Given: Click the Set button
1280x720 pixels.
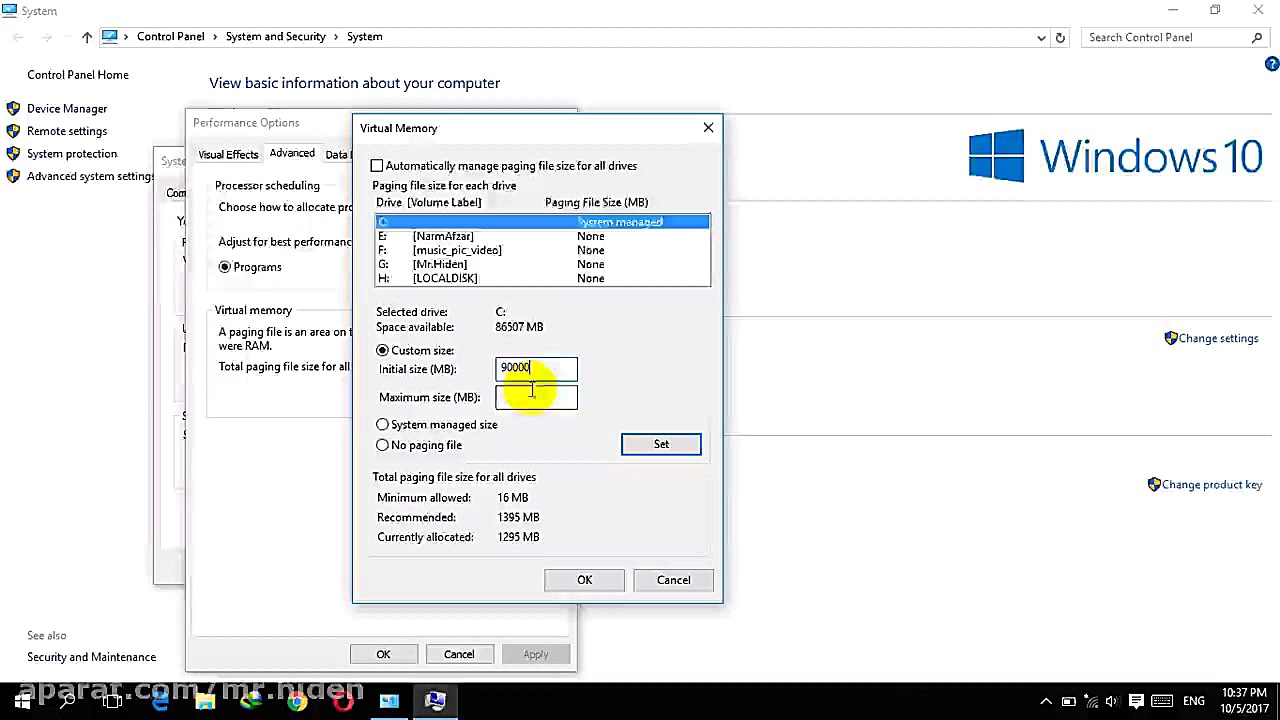Looking at the screenshot, I should 661,444.
